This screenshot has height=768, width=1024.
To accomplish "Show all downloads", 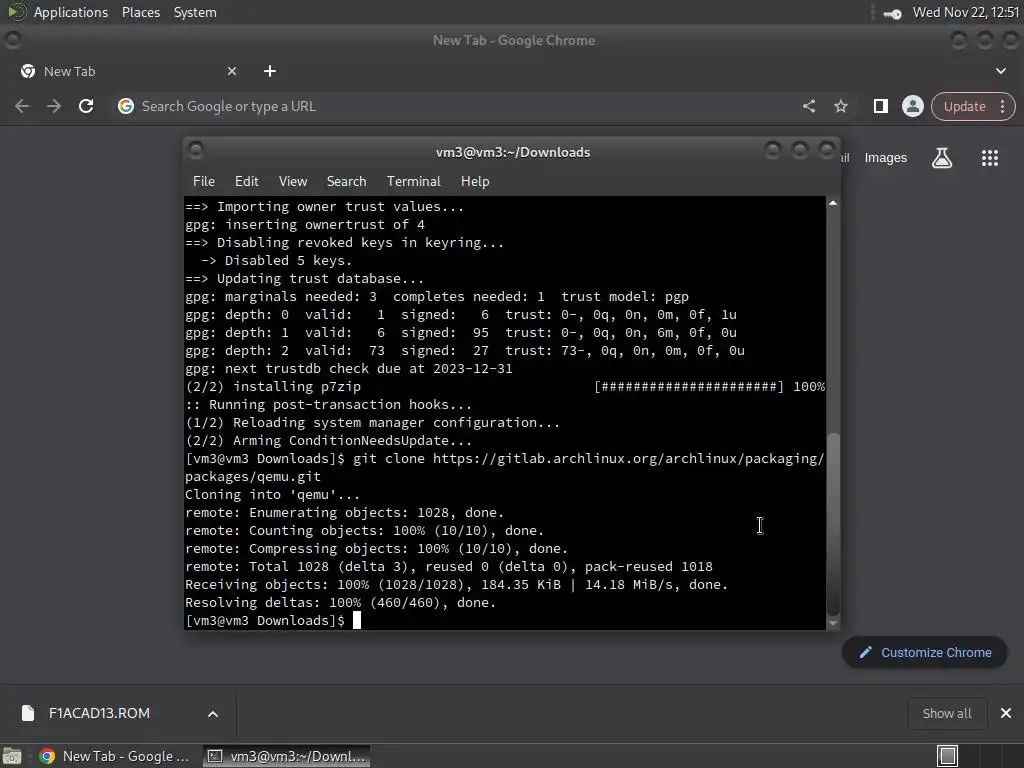I will coord(946,713).
